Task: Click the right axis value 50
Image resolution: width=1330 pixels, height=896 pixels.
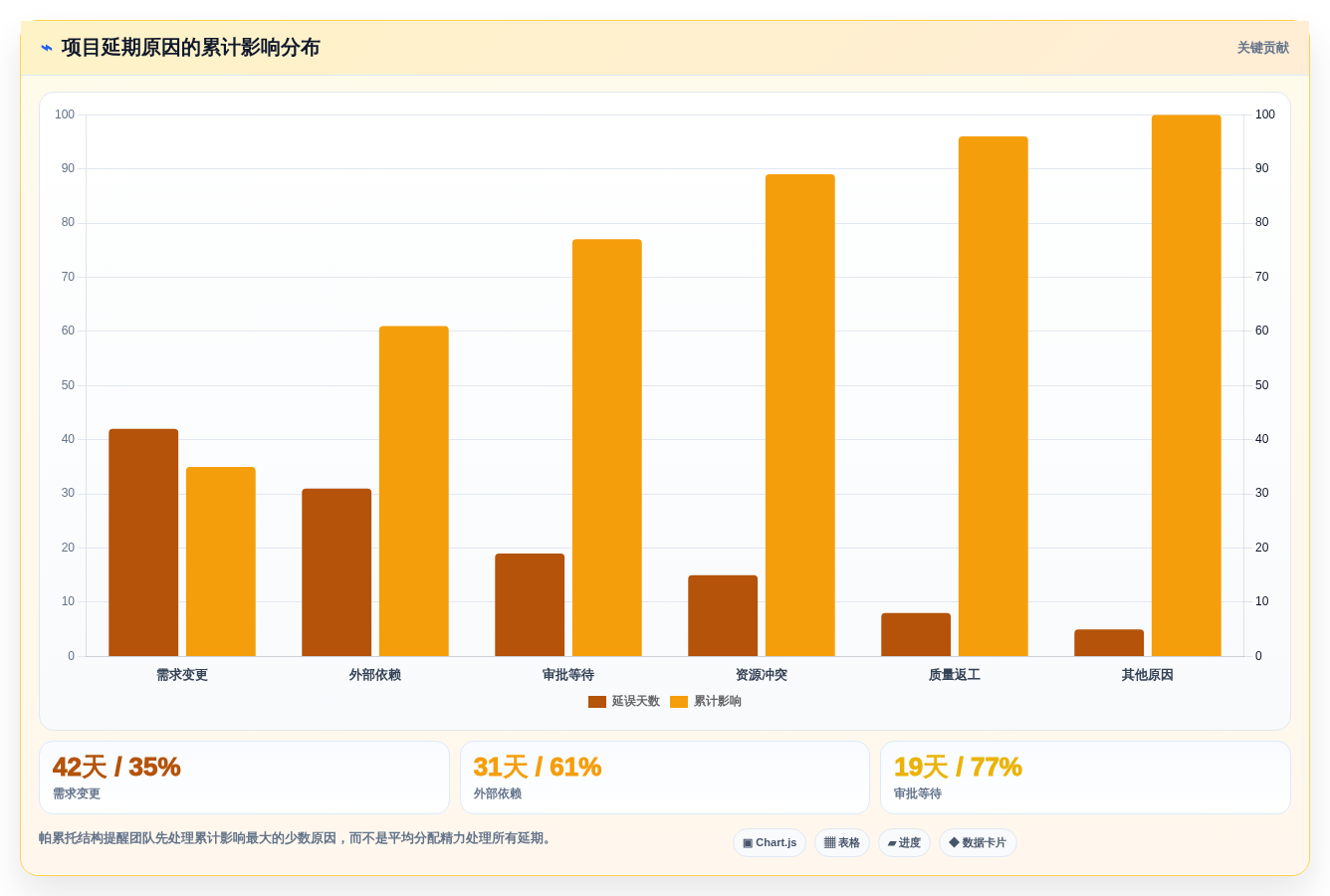Action: pos(1262,385)
